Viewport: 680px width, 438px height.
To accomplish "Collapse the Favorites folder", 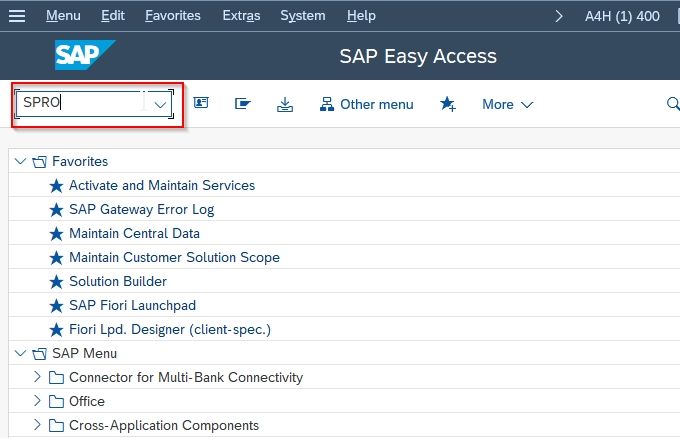I will [20, 161].
